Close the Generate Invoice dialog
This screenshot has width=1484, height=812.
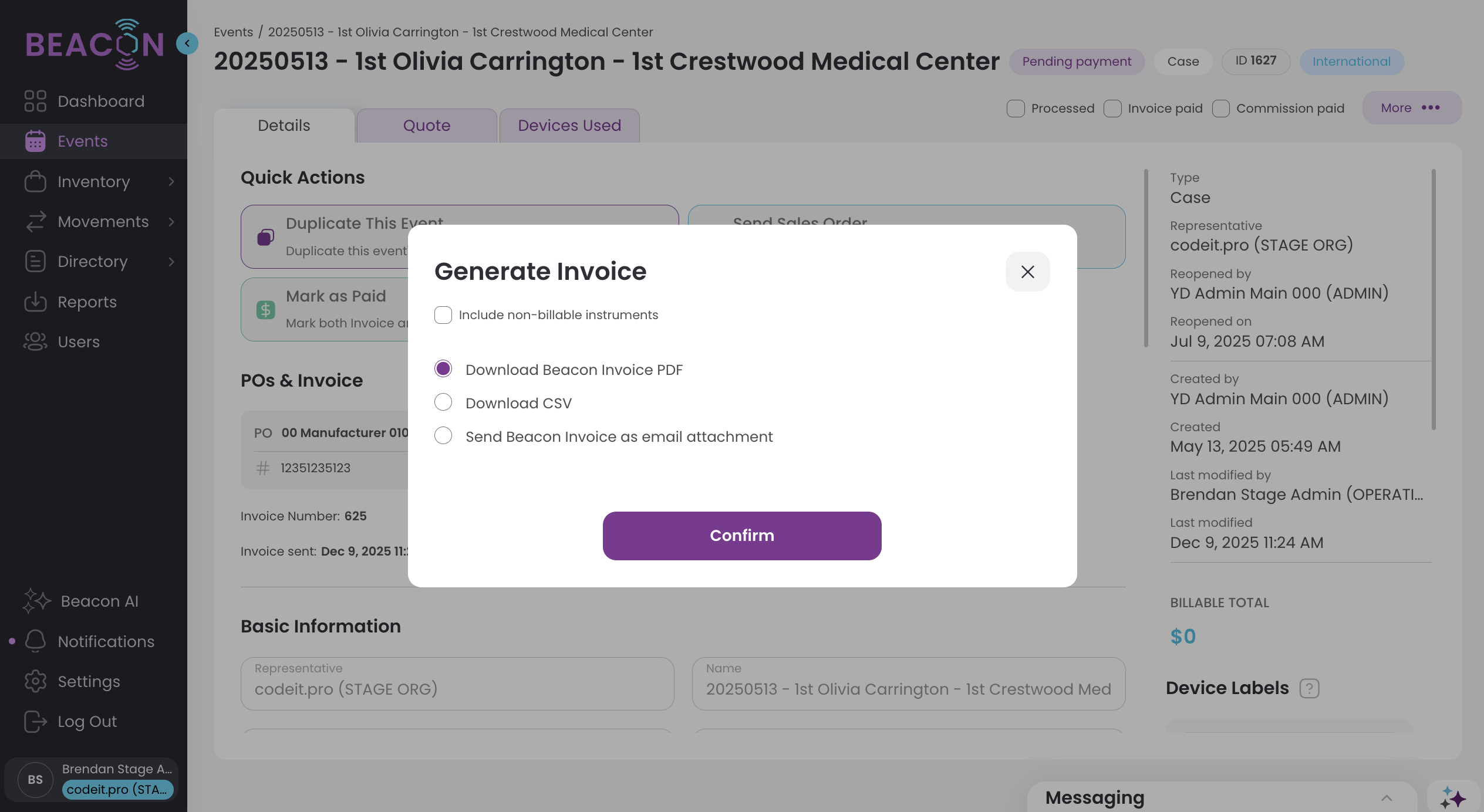click(x=1027, y=272)
